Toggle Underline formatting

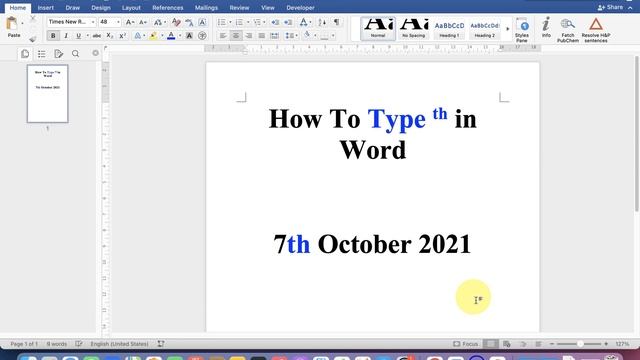78,36
